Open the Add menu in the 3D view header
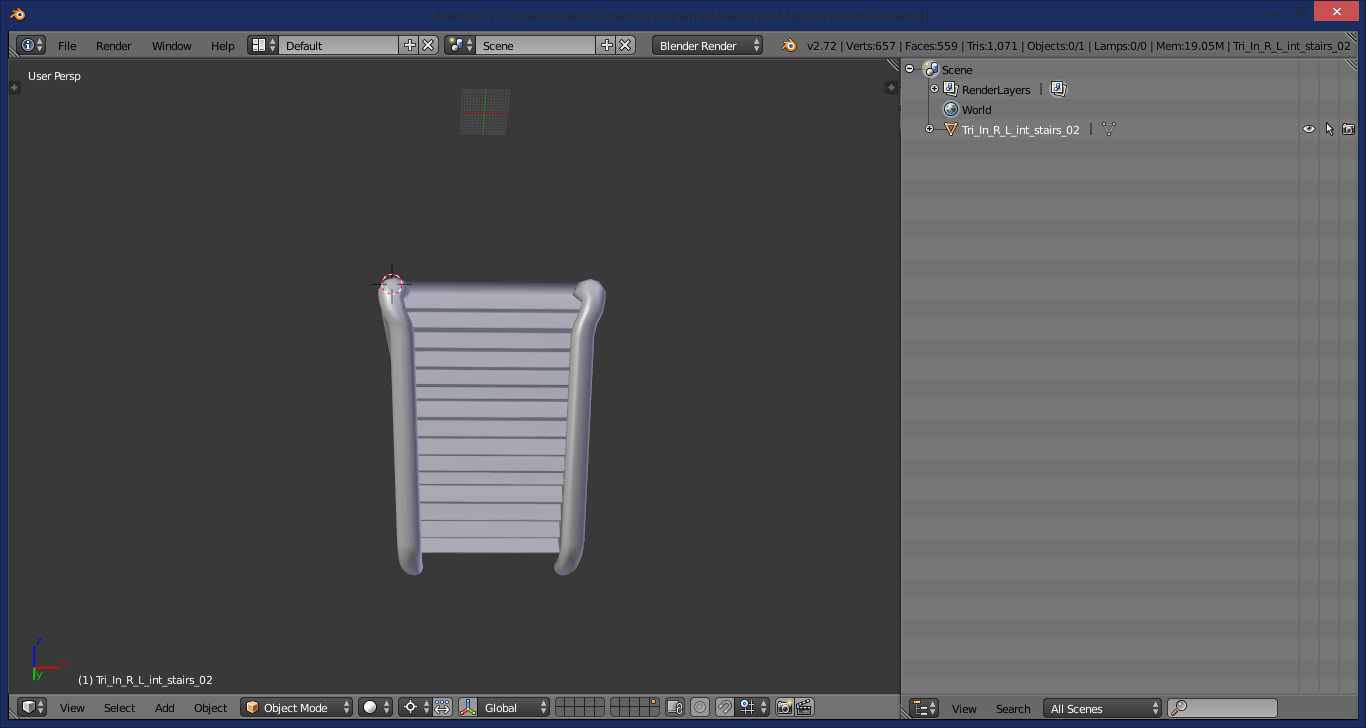The width and height of the screenshot is (1366, 728). [165, 708]
